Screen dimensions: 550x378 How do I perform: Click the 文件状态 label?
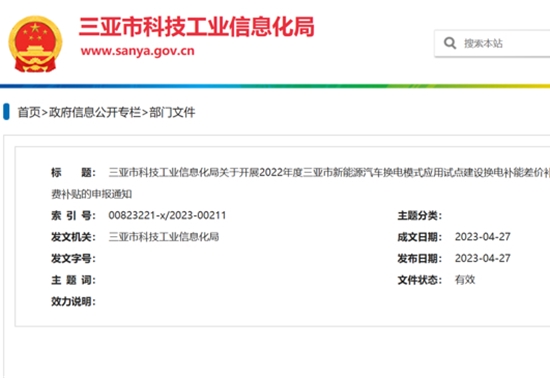click(x=420, y=280)
